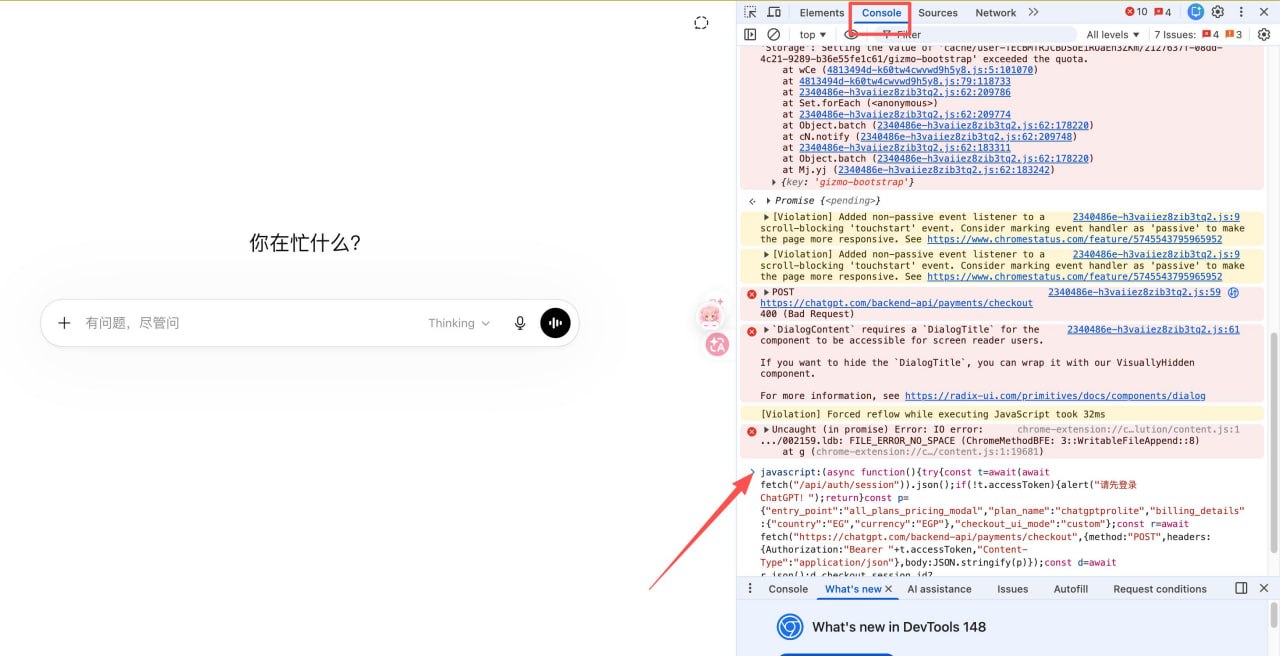This screenshot has width=1280, height=656.
Task: Close the bottom drawer panel
Action: 1264,588
